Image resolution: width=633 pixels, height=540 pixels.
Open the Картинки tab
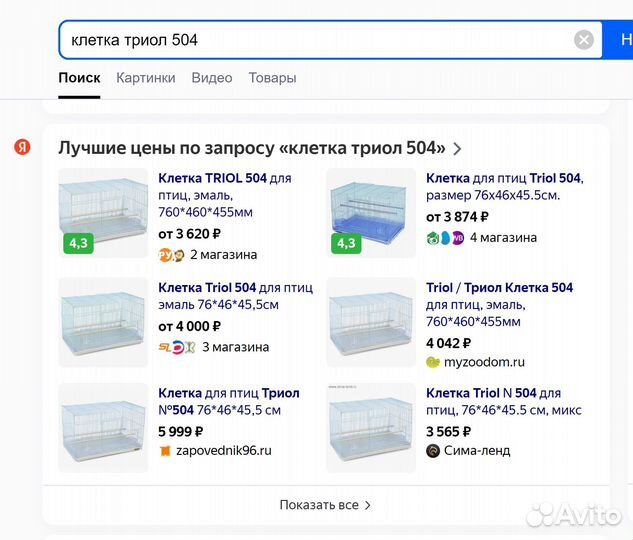pyautogui.click(x=146, y=78)
